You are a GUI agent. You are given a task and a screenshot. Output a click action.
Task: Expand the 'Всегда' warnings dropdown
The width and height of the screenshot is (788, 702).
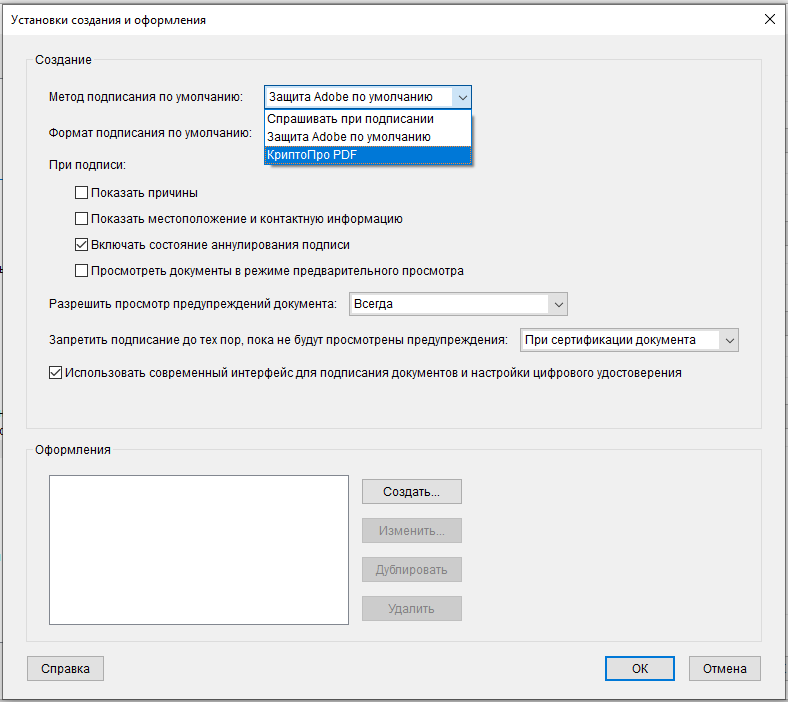(x=458, y=304)
